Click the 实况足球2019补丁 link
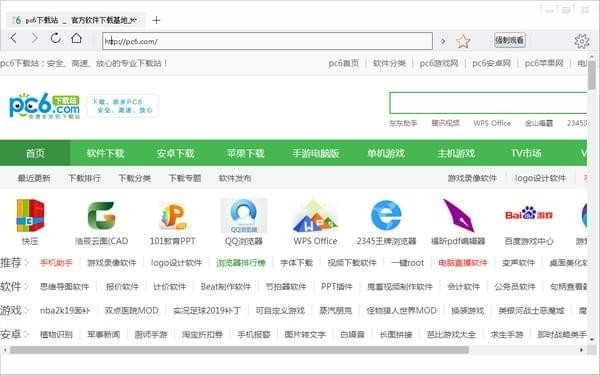 (x=207, y=310)
